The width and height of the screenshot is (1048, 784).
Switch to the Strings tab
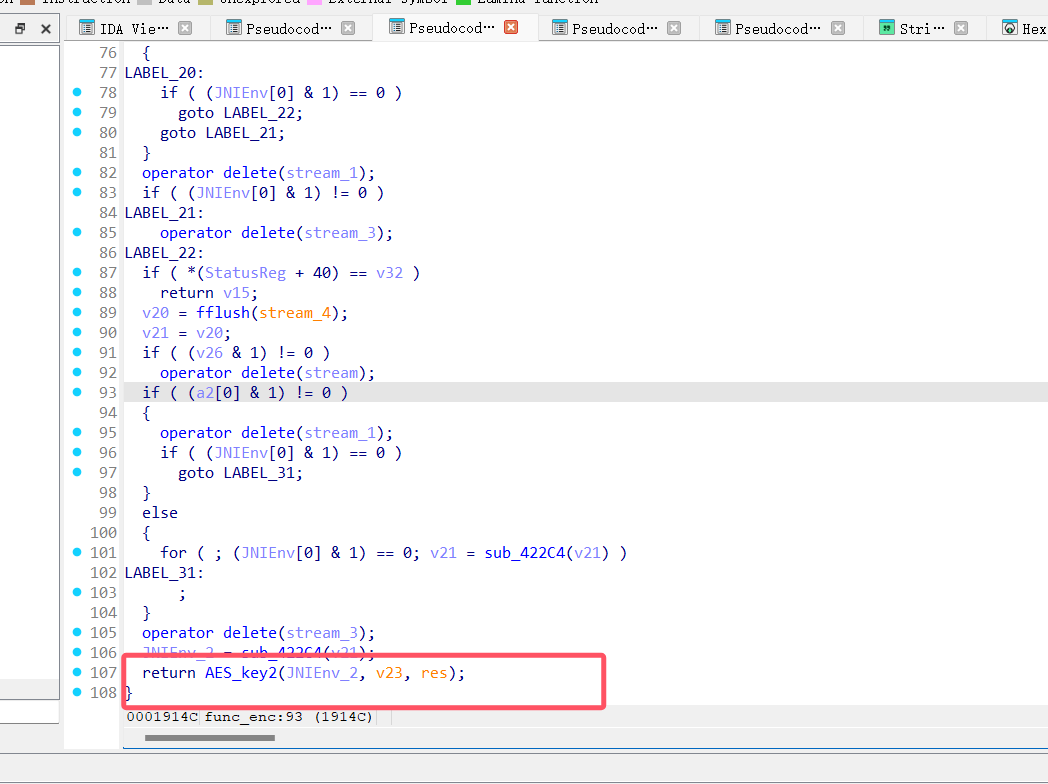tap(922, 28)
